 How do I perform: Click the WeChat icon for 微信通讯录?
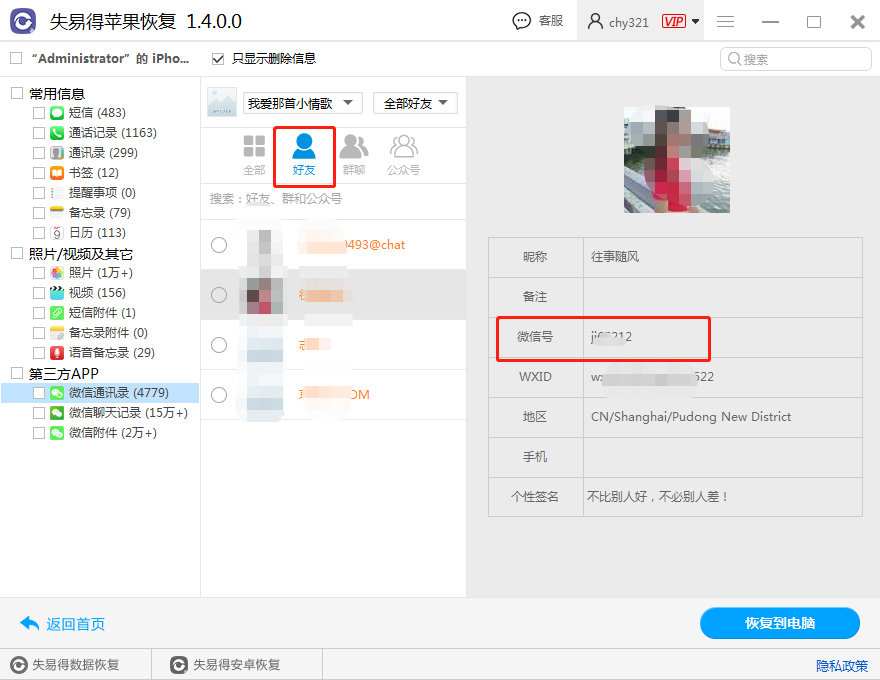pyautogui.click(x=57, y=393)
